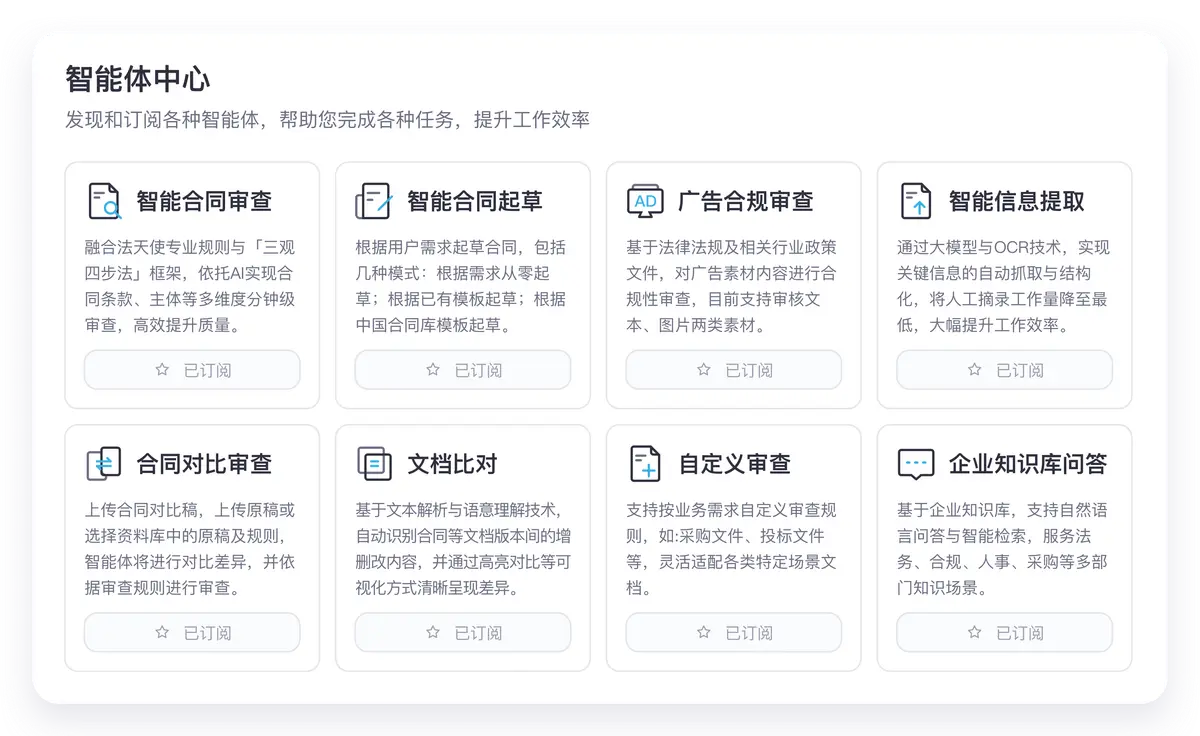Click 已订阅 button under 智能合同起草

[x=463, y=370]
